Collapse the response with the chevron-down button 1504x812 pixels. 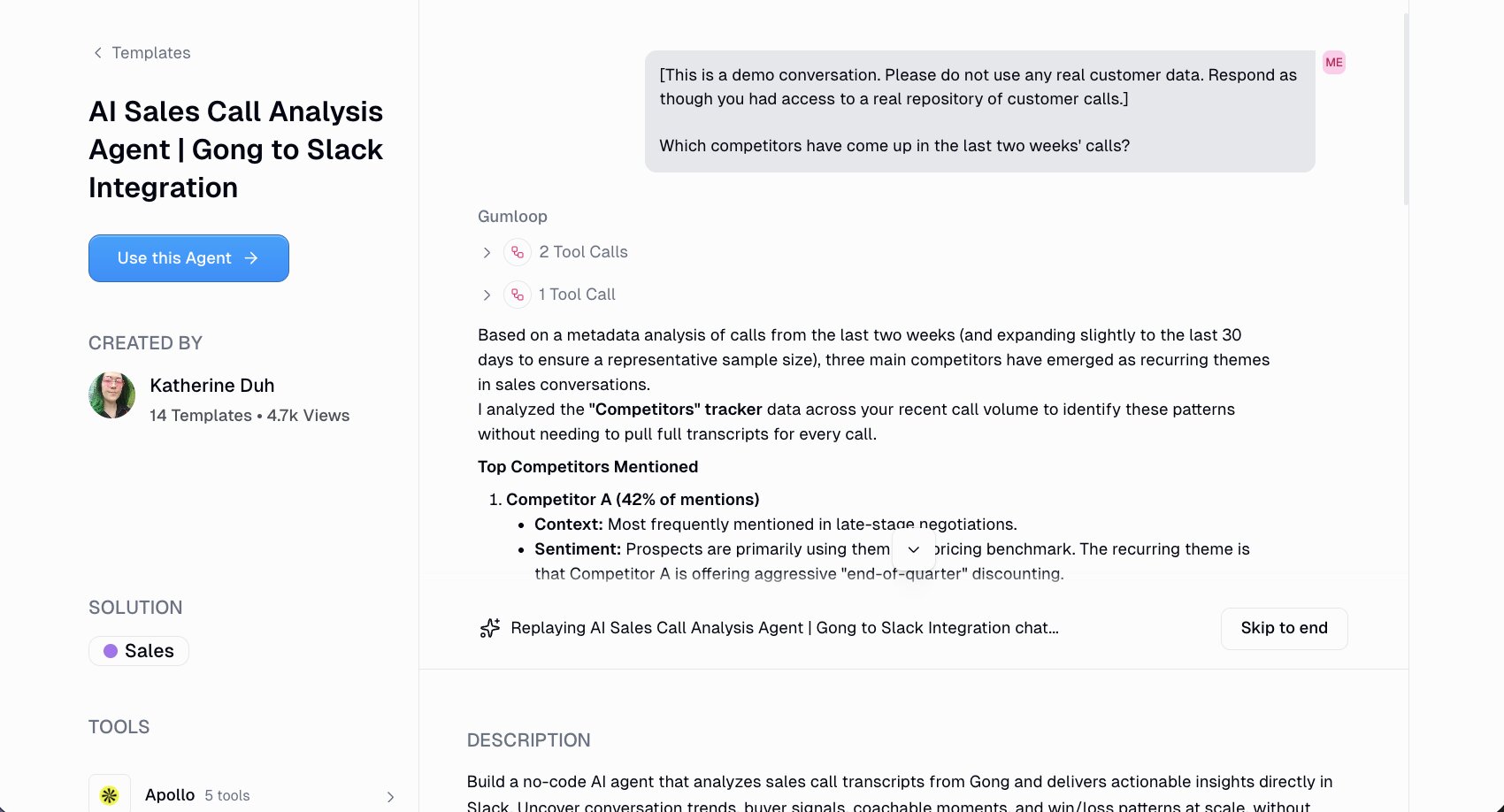click(914, 549)
